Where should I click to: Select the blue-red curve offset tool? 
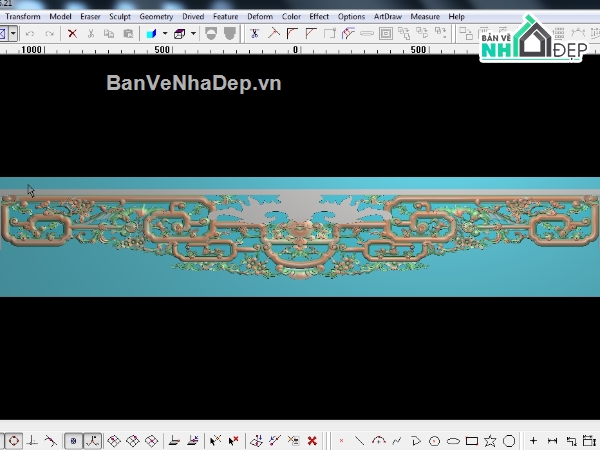click(x=348, y=34)
